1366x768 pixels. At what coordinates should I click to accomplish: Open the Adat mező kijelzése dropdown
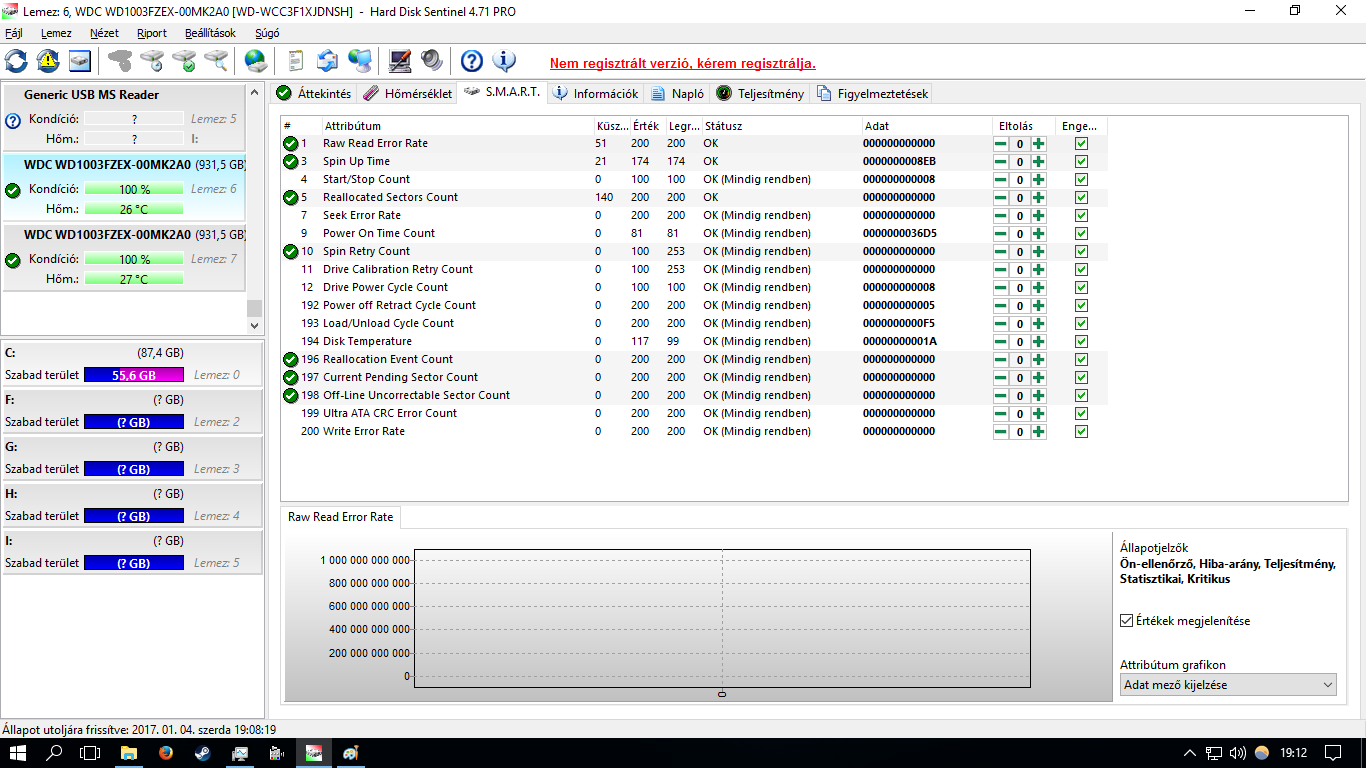tap(1228, 685)
